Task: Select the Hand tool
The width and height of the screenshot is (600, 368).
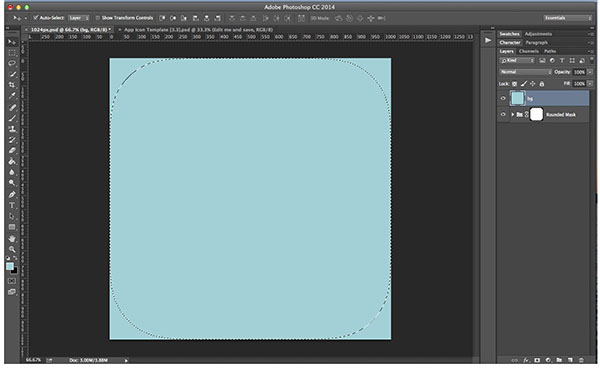Action: tap(12, 238)
